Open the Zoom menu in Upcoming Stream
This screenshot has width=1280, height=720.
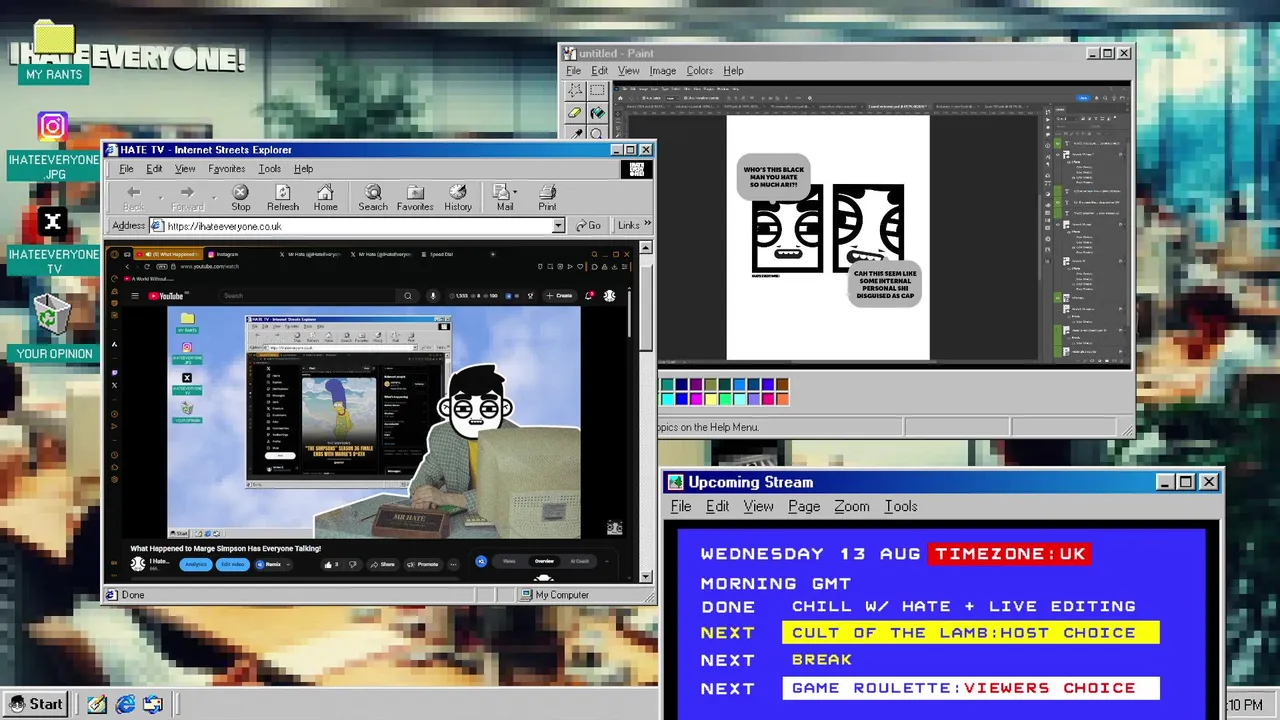pyautogui.click(x=851, y=506)
